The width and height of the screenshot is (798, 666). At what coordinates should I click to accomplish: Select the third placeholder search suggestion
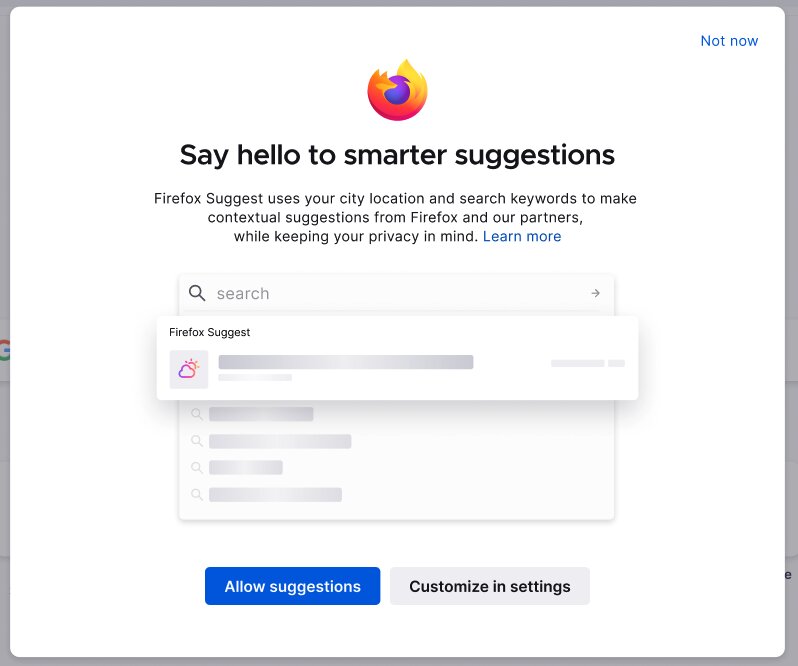coord(246,468)
